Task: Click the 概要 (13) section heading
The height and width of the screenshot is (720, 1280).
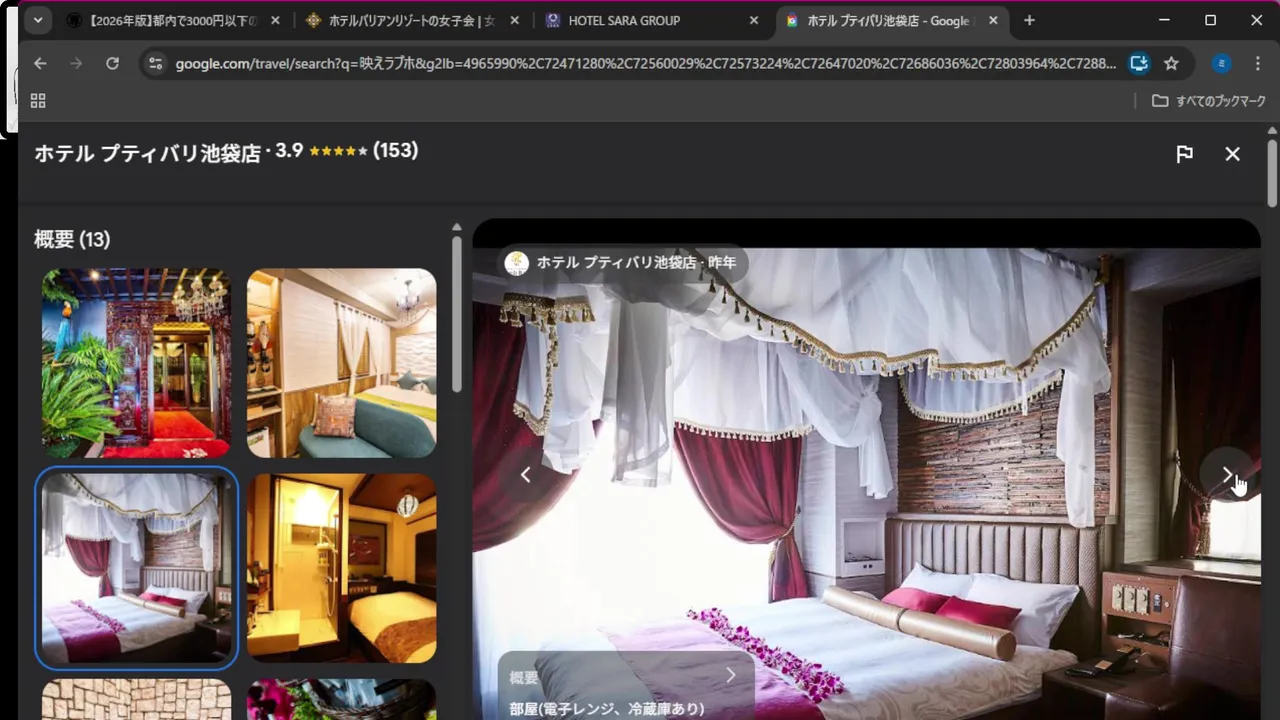Action: pyautogui.click(x=72, y=239)
